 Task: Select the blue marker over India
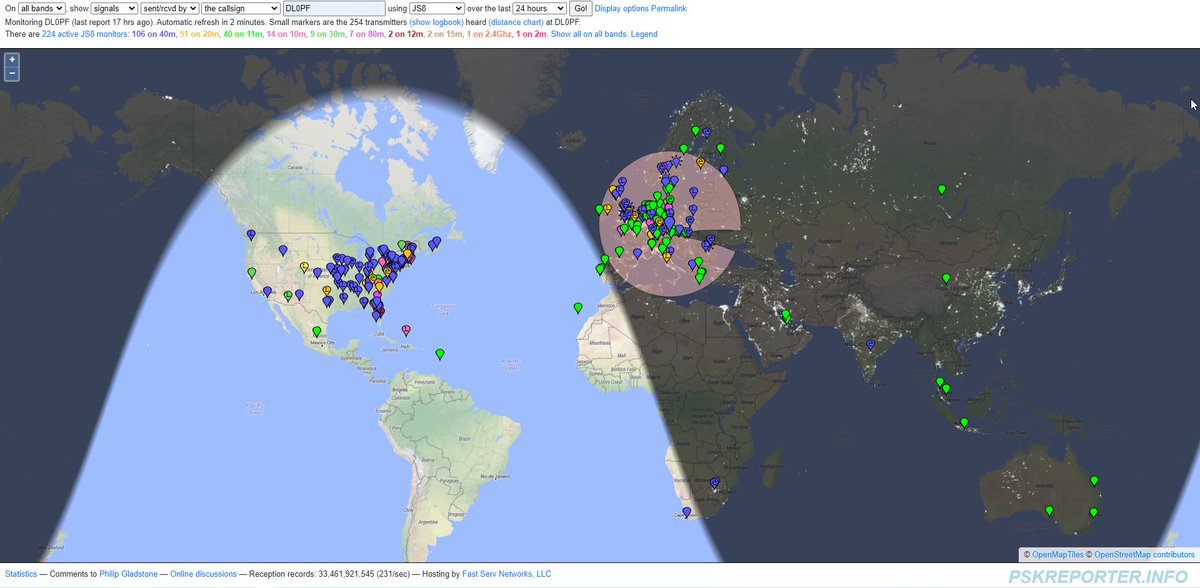[x=870, y=344]
